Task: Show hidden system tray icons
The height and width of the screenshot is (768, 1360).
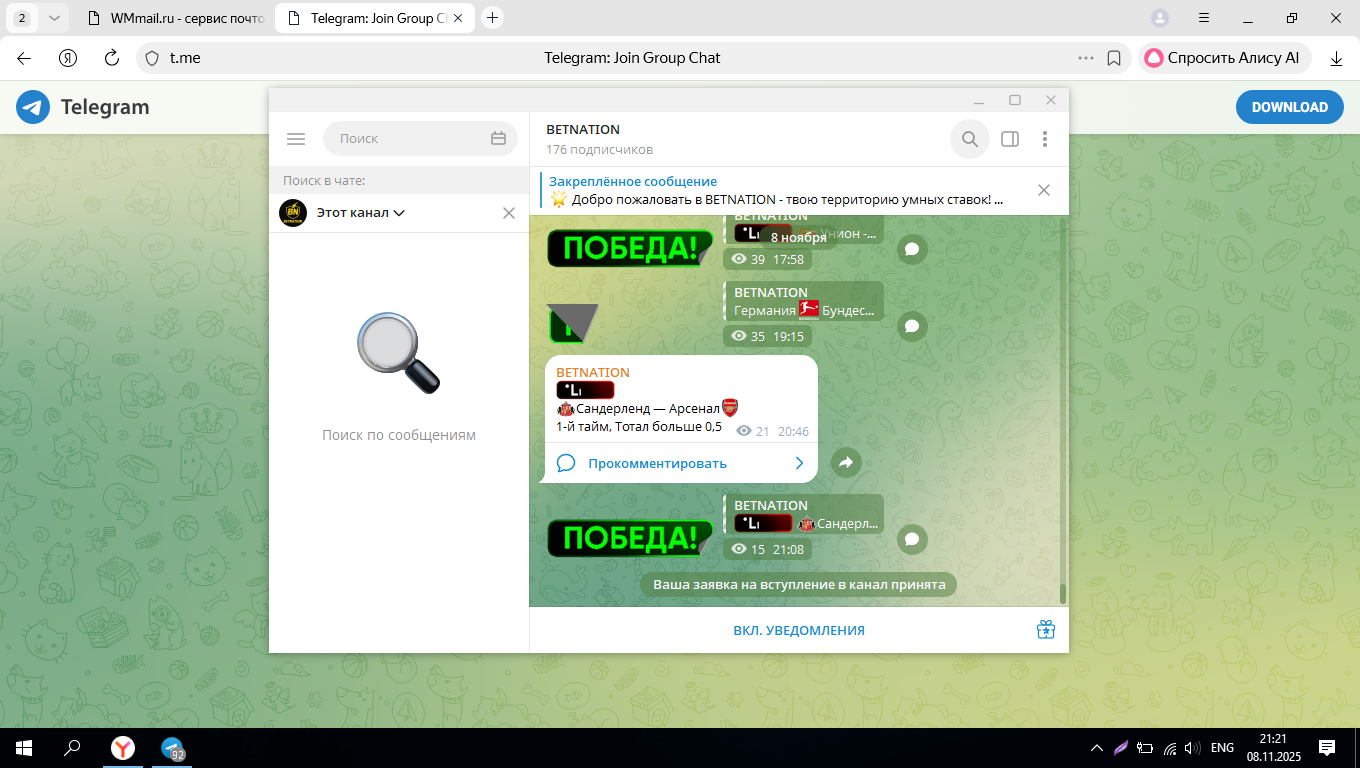Action: click(x=1097, y=747)
